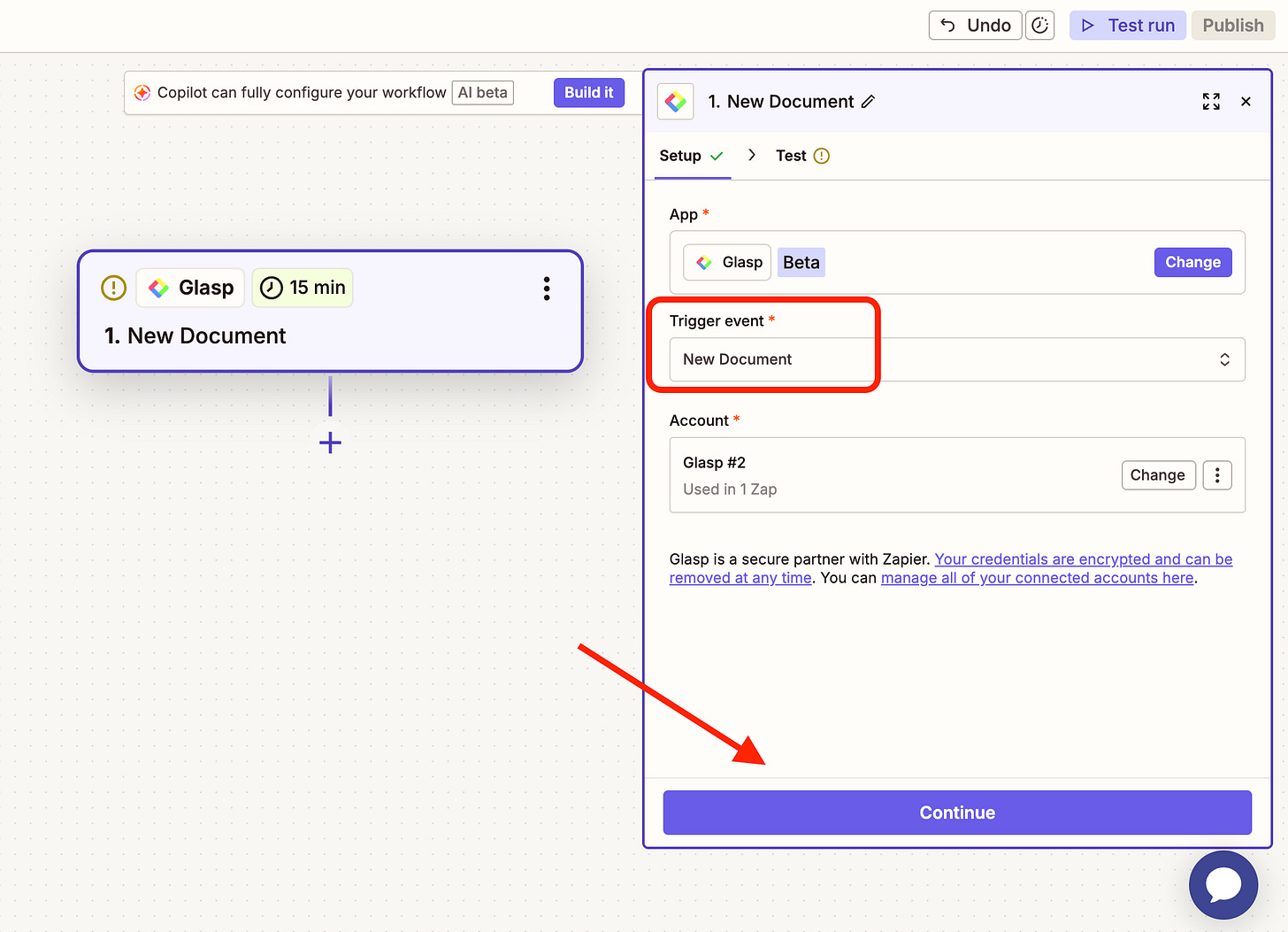Open the Trigger event dropdown

(x=957, y=359)
